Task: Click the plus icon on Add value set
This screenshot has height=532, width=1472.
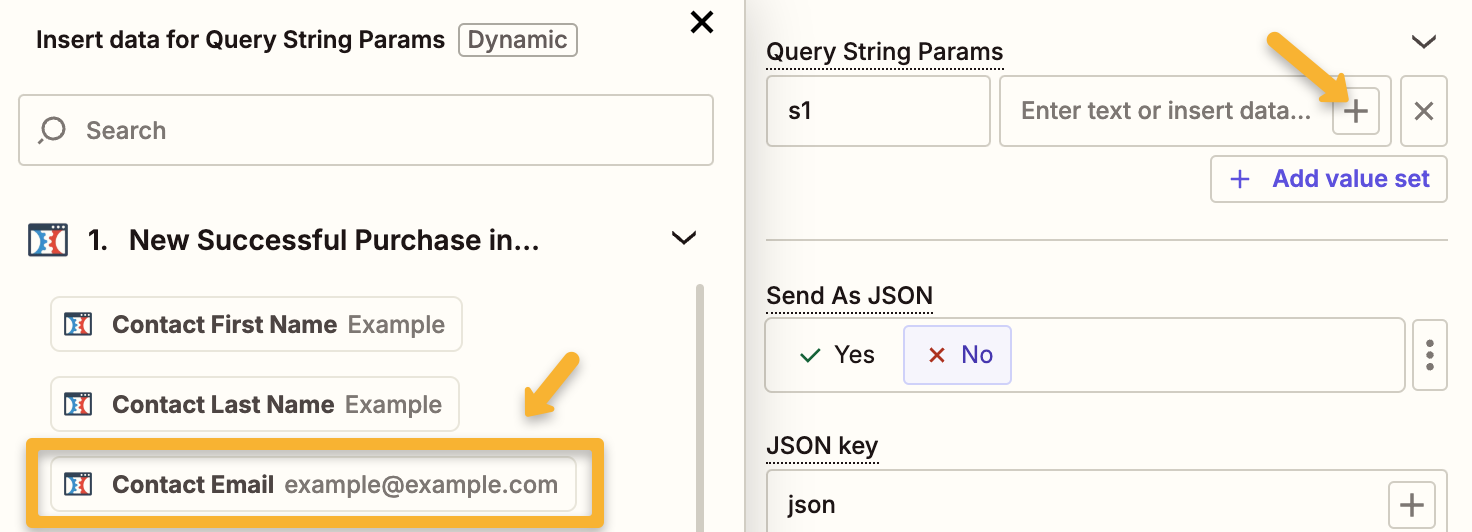Action: pyautogui.click(x=1240, y=179)
